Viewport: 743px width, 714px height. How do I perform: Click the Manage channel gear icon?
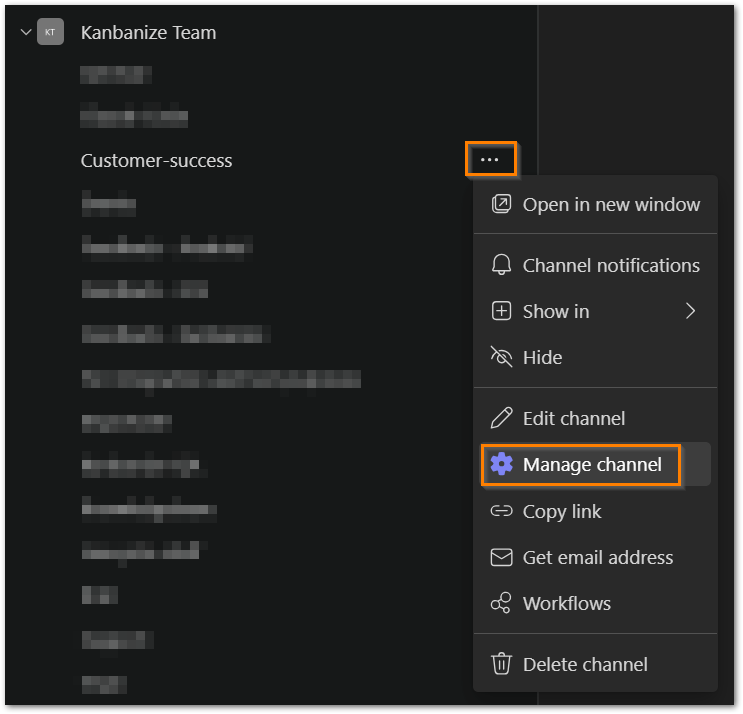pyautogui.click(x=501, y=464)
